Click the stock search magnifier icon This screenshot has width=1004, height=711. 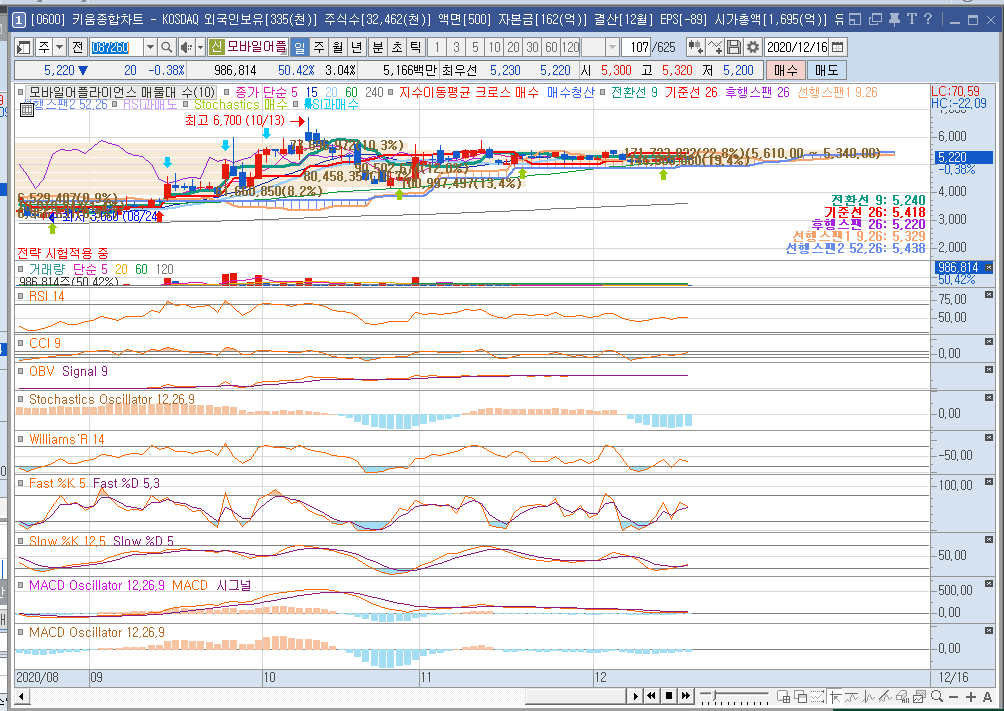click(x=166, y=47)
